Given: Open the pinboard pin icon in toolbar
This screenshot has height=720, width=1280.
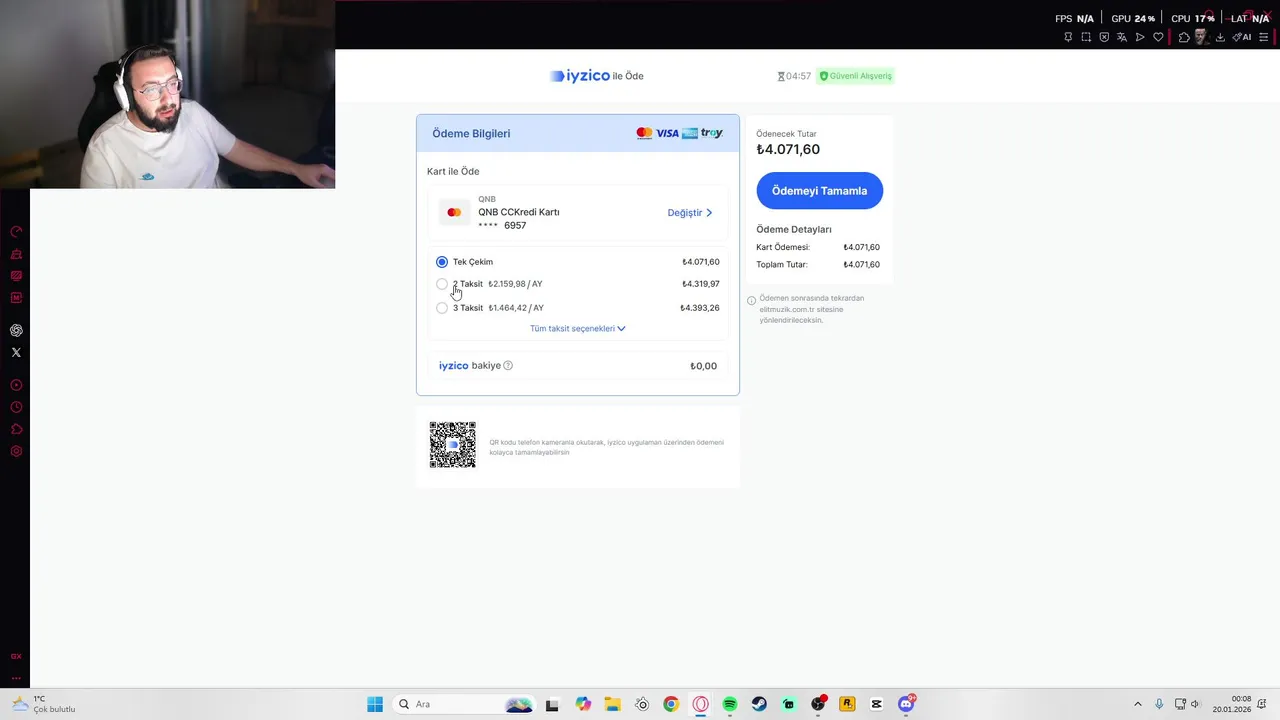Looking at the screenshot, I should [1068, 37].
